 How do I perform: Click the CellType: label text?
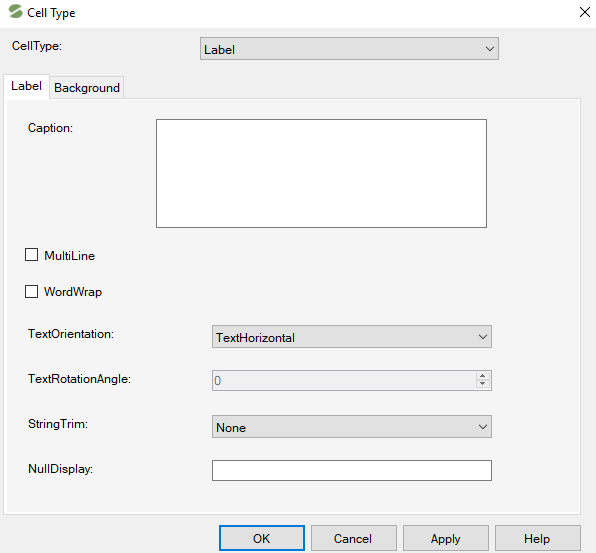pos(37,46)
